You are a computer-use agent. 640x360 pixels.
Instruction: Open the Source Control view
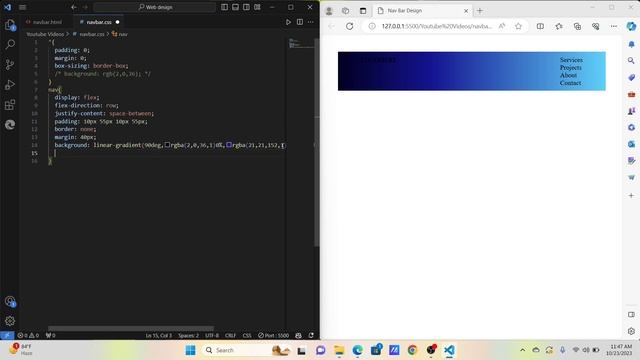[10, 64]
